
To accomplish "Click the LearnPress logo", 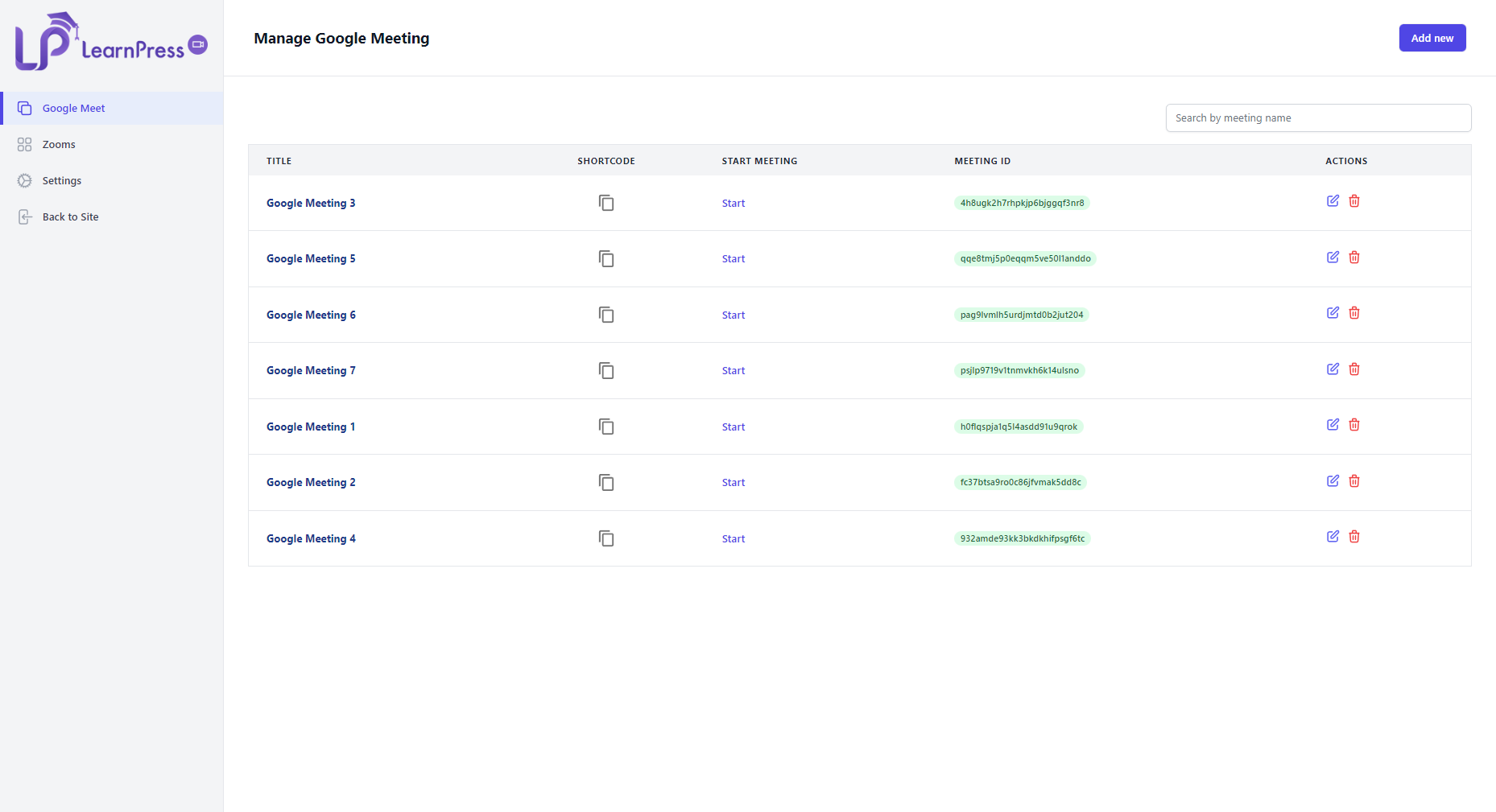I will pyautogui.click(x=111, y=42).
